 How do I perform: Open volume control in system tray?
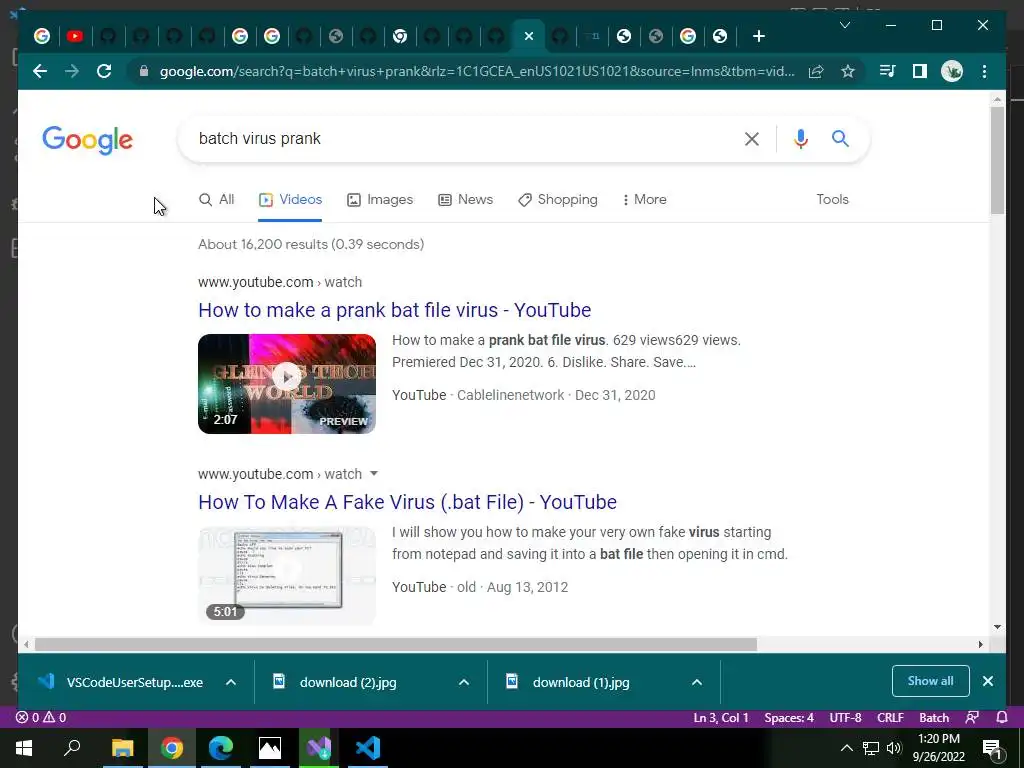point(894,748)
